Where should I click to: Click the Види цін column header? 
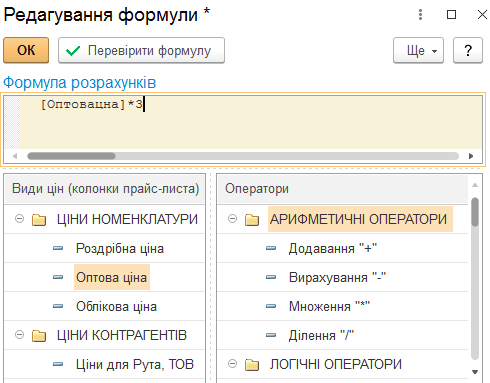[105, 189]
